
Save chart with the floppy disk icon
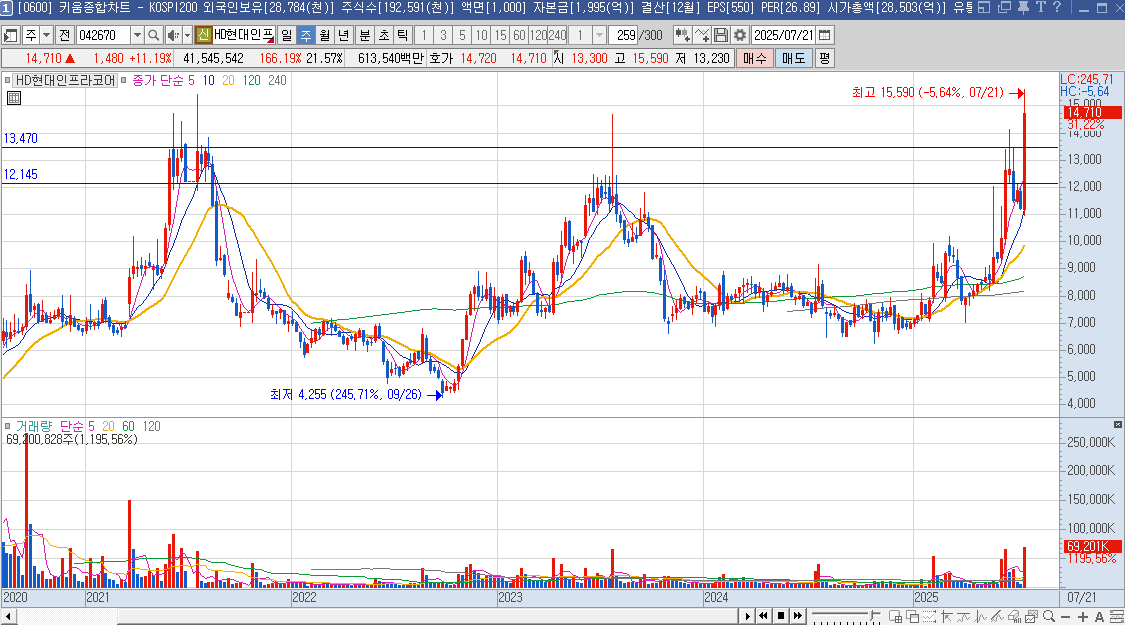point(721,35)
